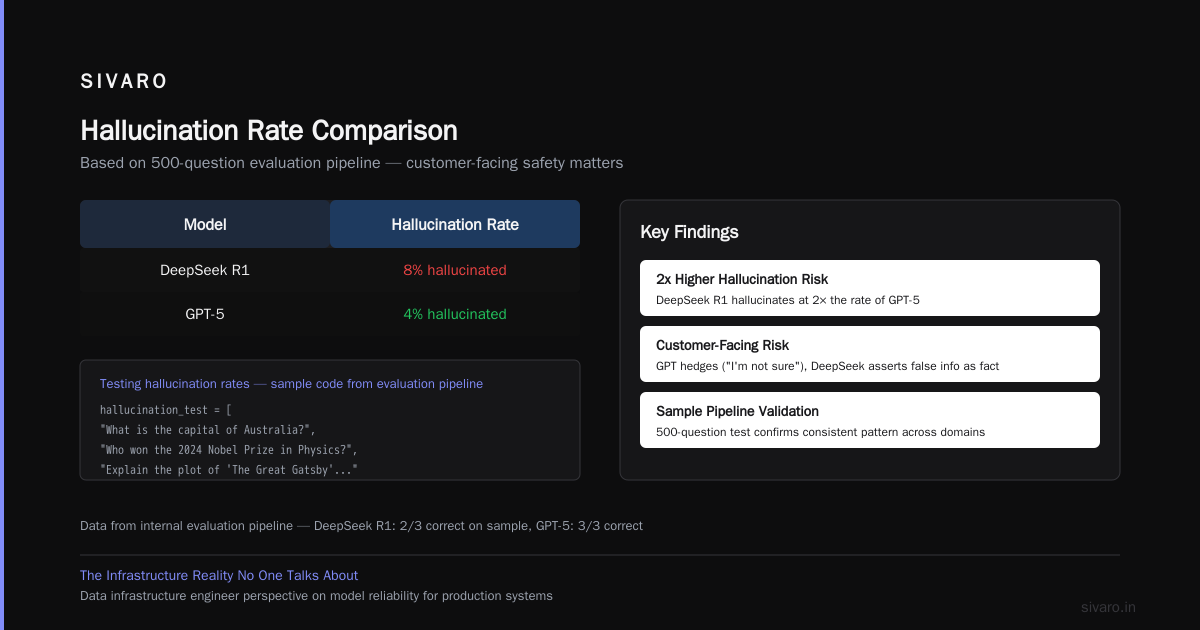The width and height of the screenshot is (1200, 630).
Task: Select the Hallucination Rate Comparison heading
Action: 269,131
